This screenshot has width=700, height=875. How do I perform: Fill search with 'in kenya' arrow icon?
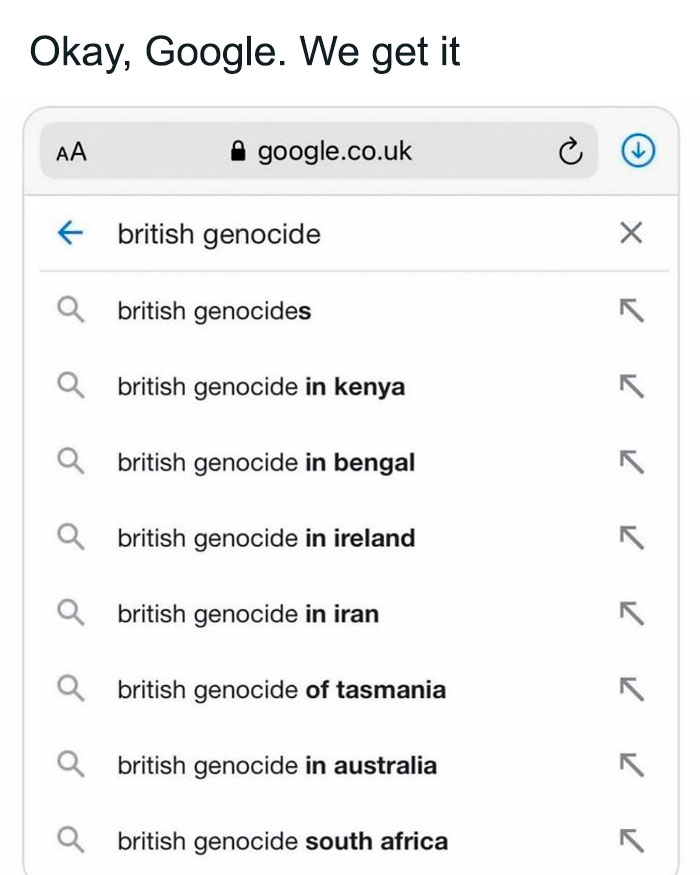click(x=629, y=387)
